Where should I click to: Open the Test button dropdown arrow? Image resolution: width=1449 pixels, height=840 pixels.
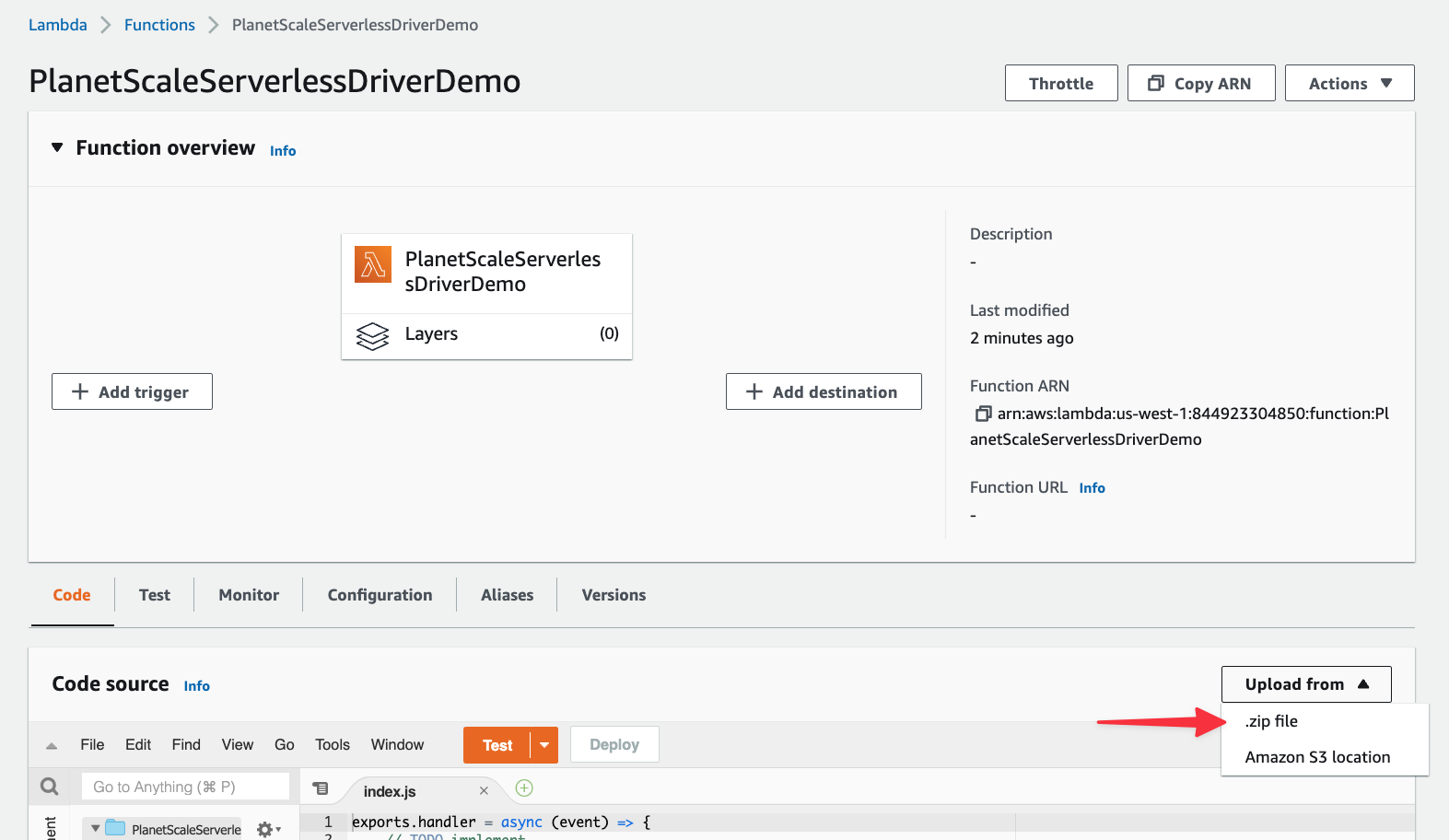544,745
